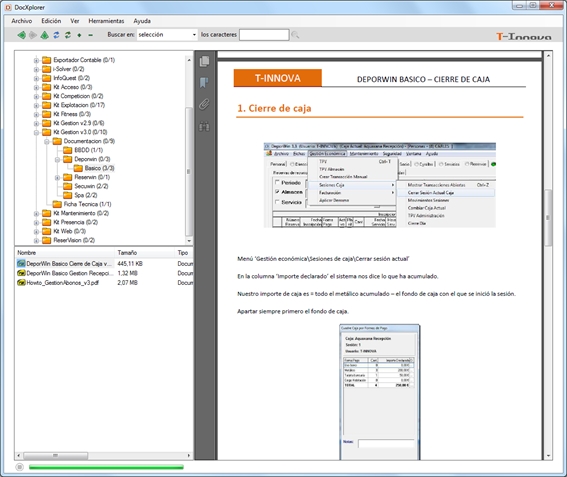
Task: Click the 2,07 MB size cell
Action: tap(127, 282)
